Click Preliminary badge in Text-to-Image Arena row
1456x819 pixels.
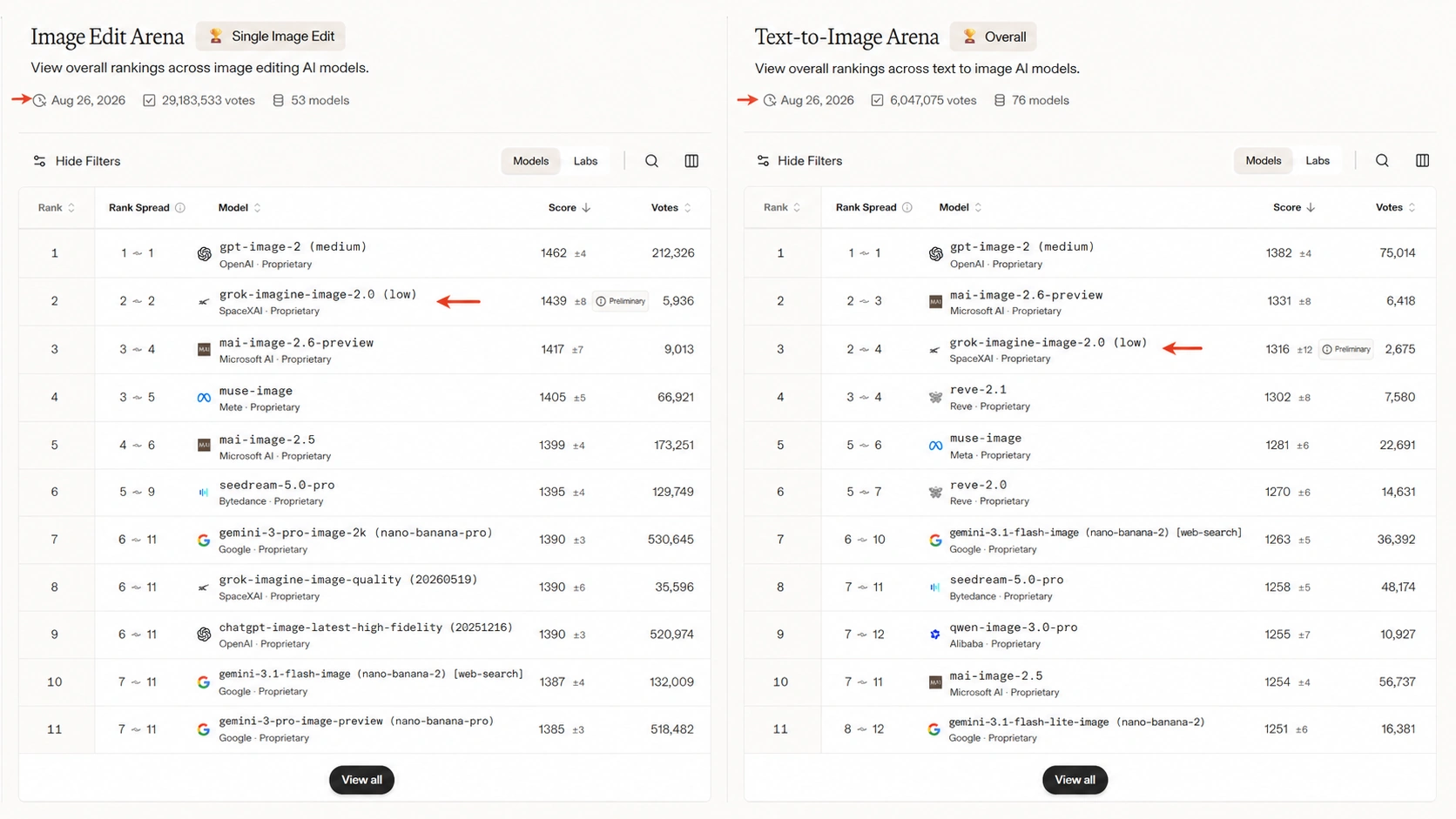point(1346,349)
